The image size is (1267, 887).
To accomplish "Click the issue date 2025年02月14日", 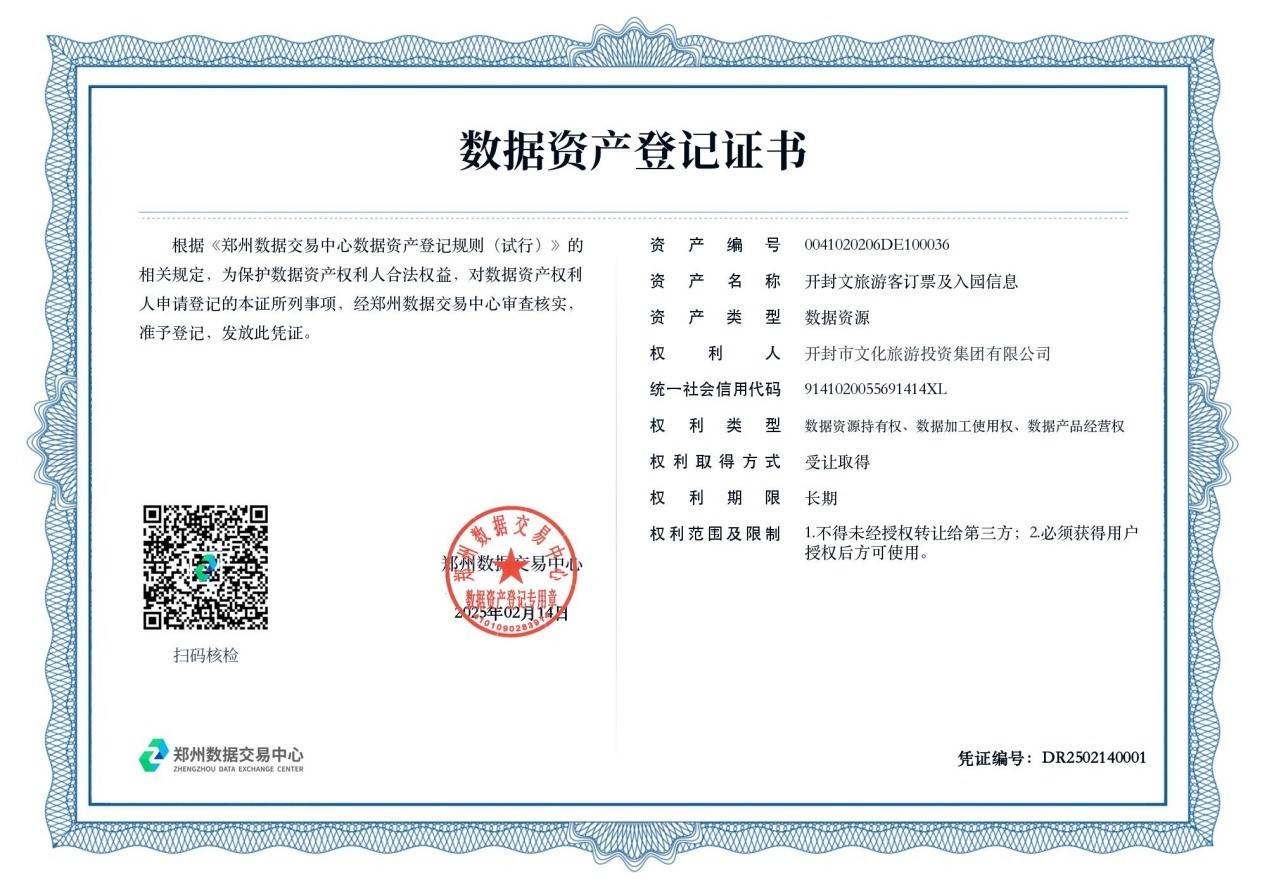I will pyautogui.click(x=511, y=613).
